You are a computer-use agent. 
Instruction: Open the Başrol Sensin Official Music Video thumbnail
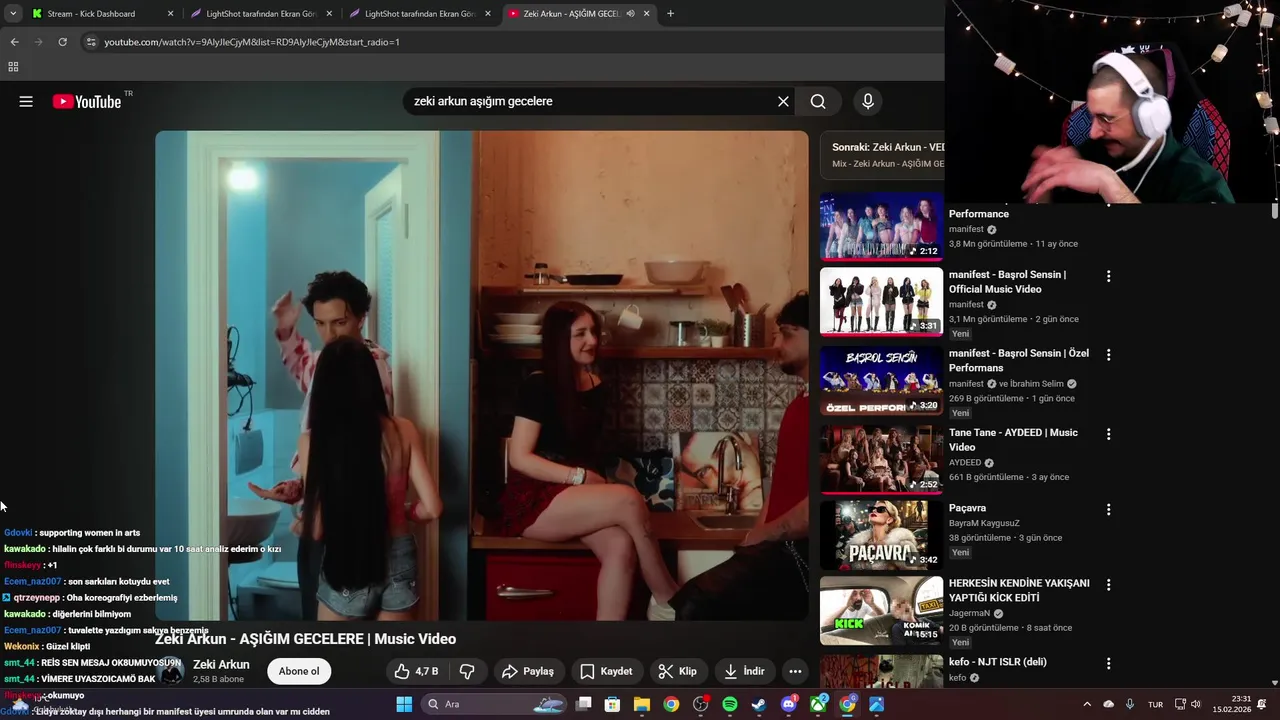pyautogui.click(x=881, y=301)
